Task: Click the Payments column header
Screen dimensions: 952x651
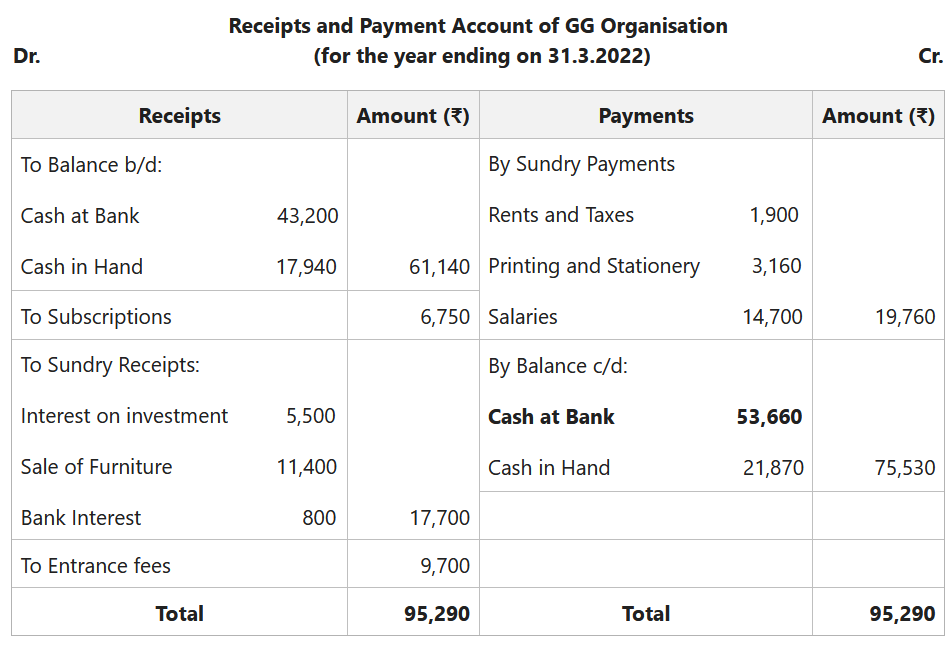Action: (x=645, y=116)
